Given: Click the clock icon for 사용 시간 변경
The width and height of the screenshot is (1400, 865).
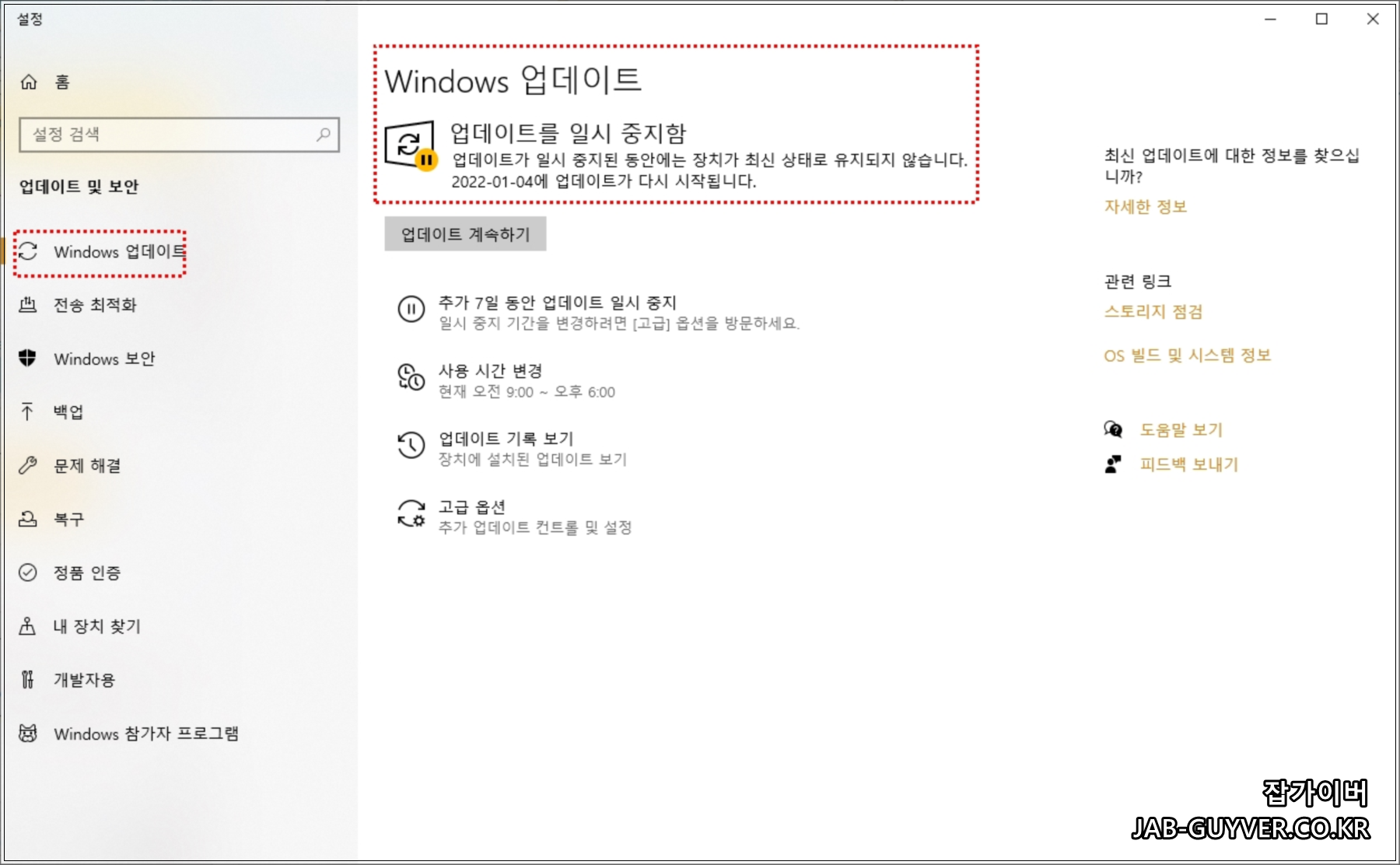Looking at the screenshot, I should point(411,377).
